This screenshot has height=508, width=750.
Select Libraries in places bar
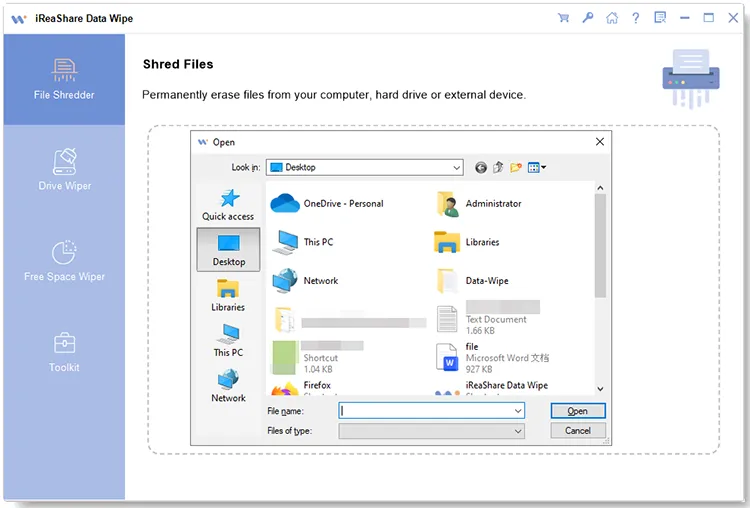coord(228,295)
